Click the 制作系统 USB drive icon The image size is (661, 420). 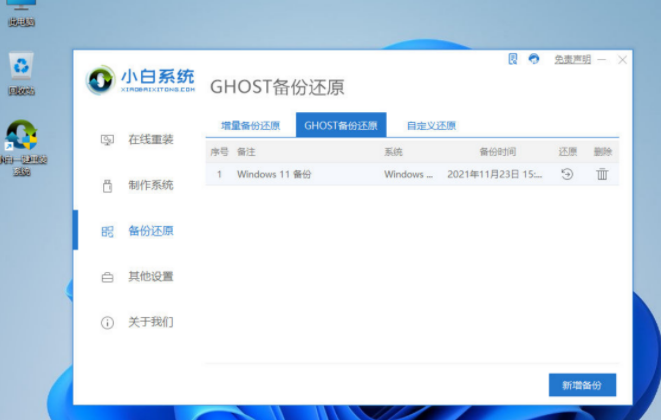pyautogui.click(x=107, y=186)
